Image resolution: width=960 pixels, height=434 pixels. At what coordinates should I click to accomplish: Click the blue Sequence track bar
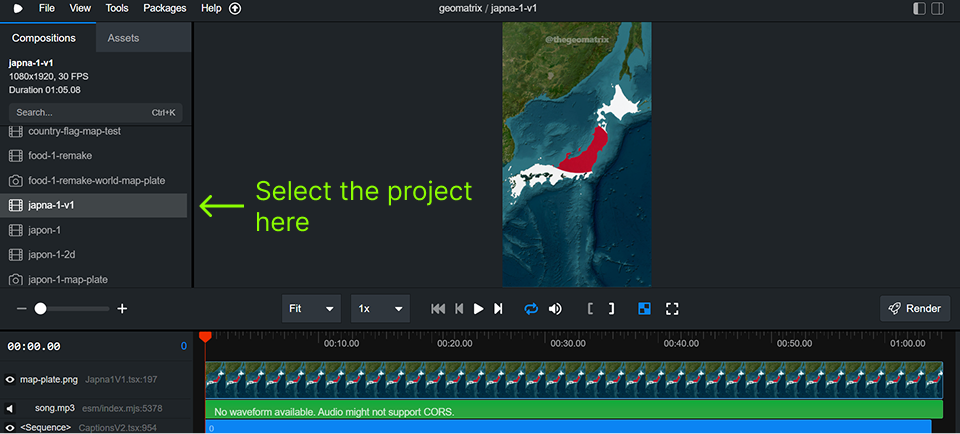tap(568, 427)
